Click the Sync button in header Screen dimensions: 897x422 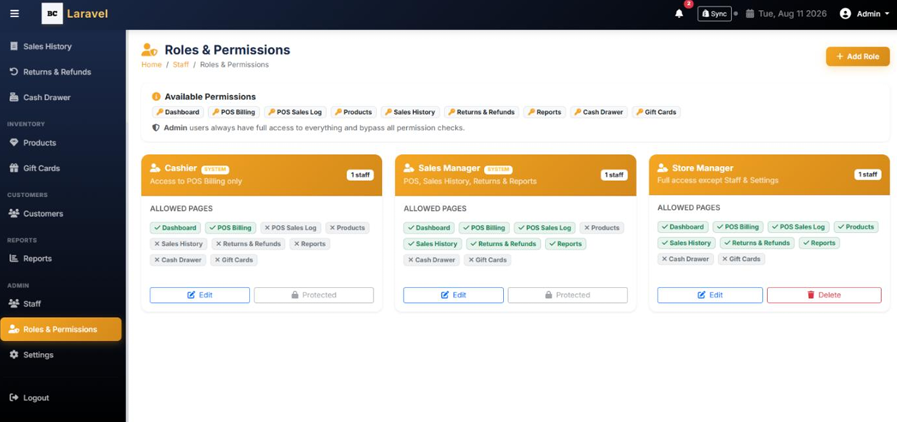[x=715, y=14]
